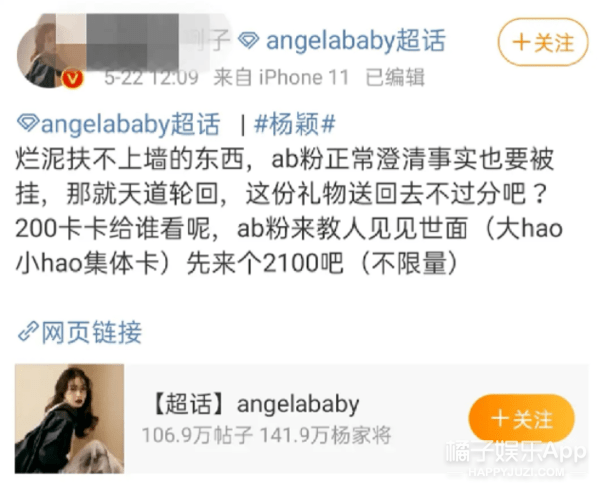Click the orange V verification badge
The image size is (600, 493).
pyautogui.click(x=73, y=79)
